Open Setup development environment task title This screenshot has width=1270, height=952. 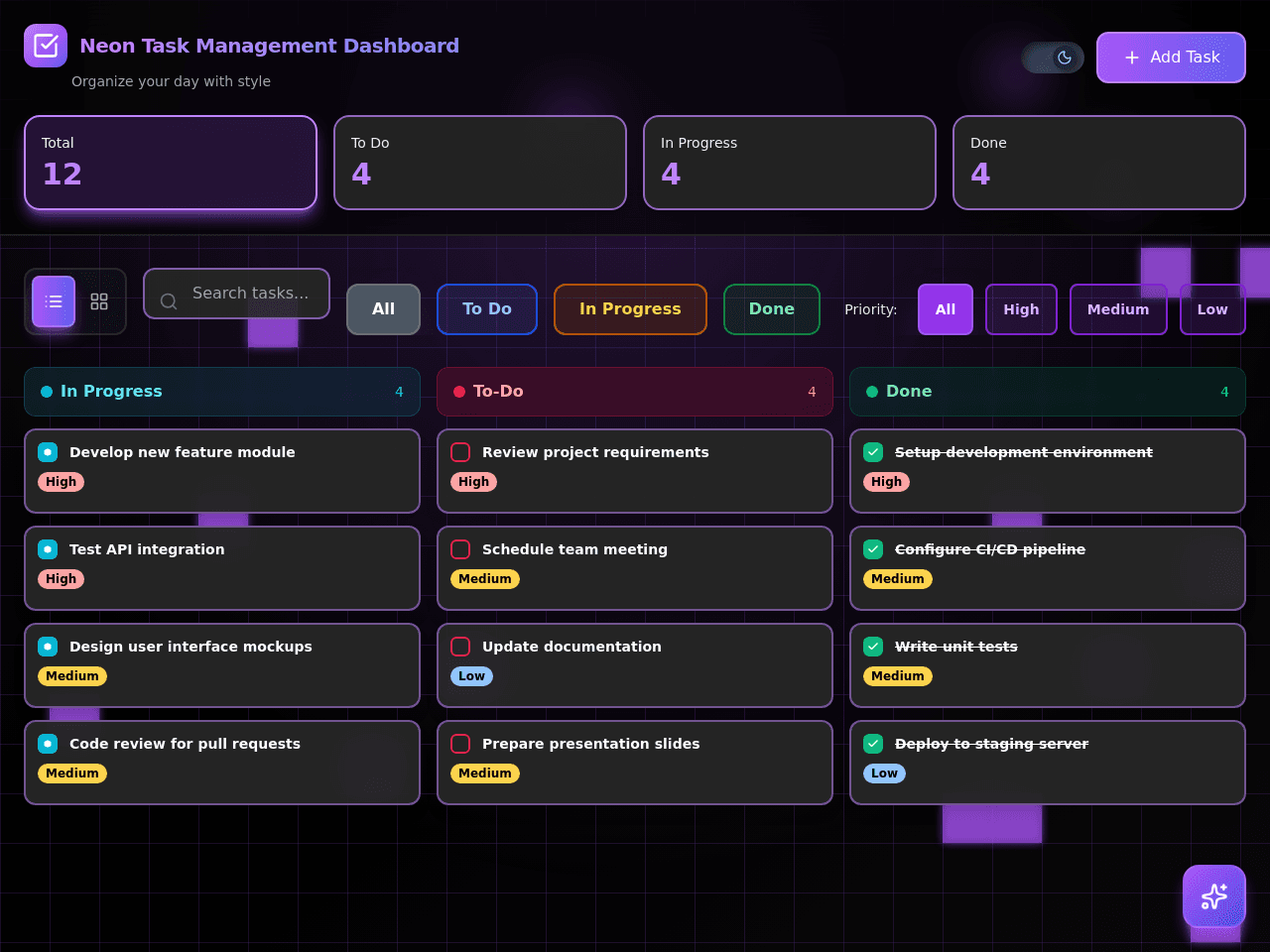[x=1024, y=452]
